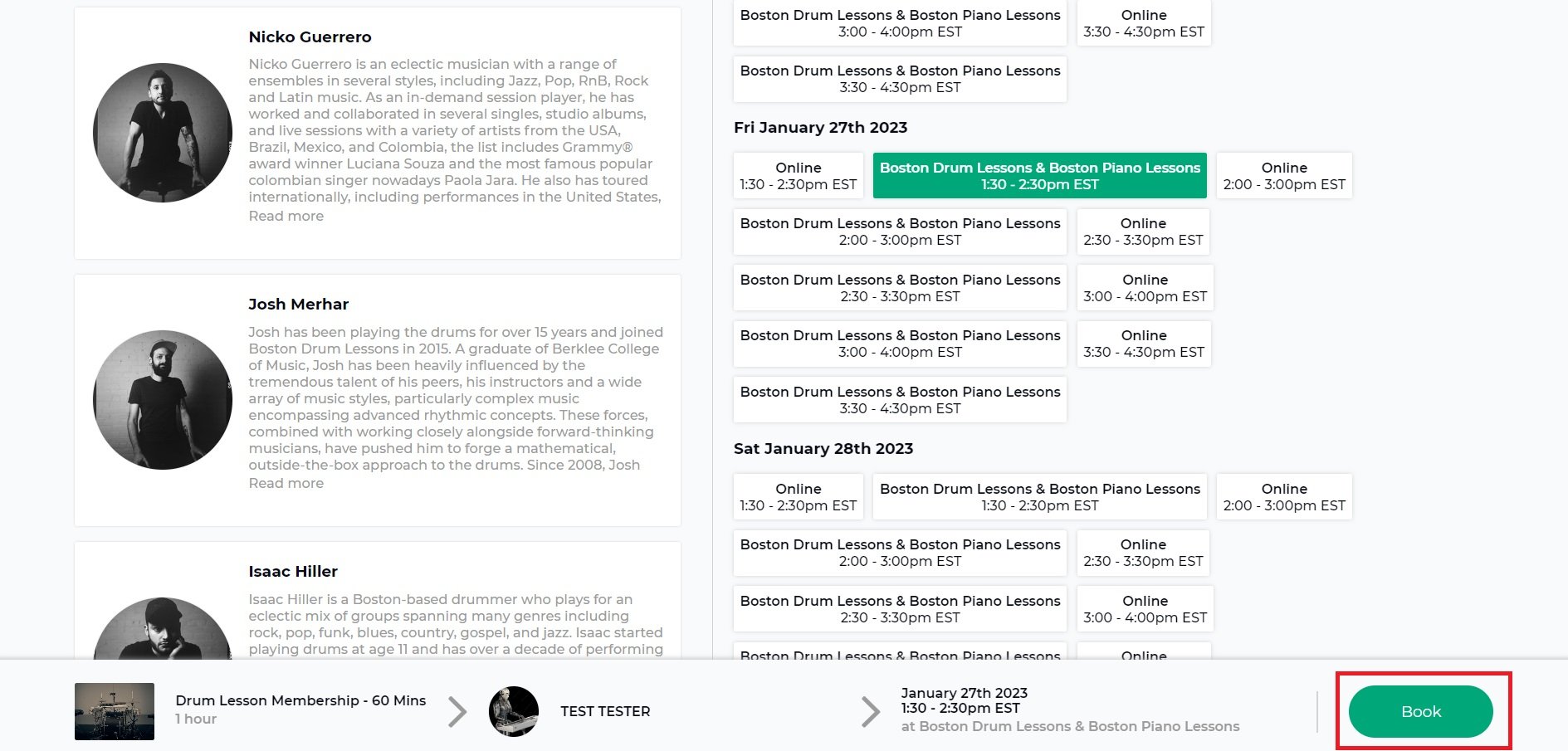
Task: Click the drum kit thumbnail in booking summary bar
Action: click(x=115, y=711)
